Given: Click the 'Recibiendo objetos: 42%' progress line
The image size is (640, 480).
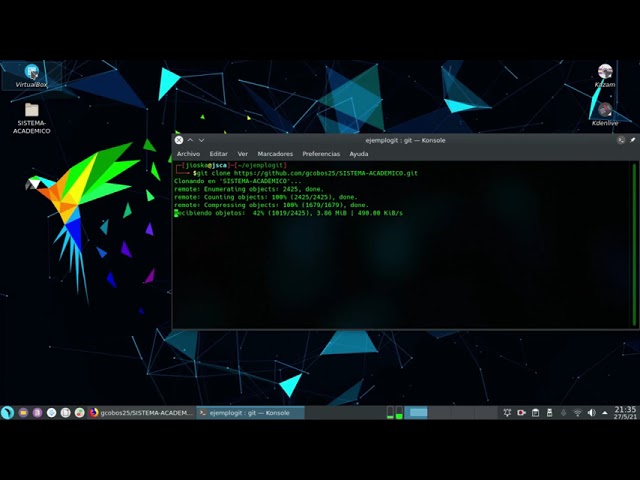Looking at the screenshot, I should coord(288,213).
